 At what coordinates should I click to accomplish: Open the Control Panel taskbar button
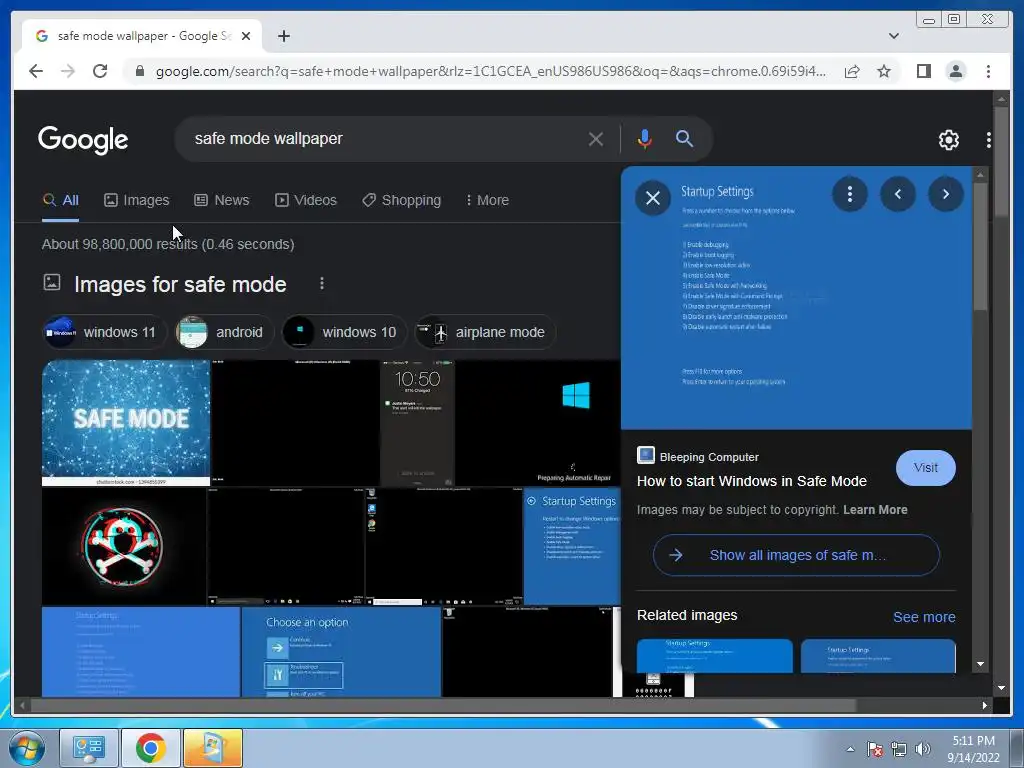coord(89,748)
